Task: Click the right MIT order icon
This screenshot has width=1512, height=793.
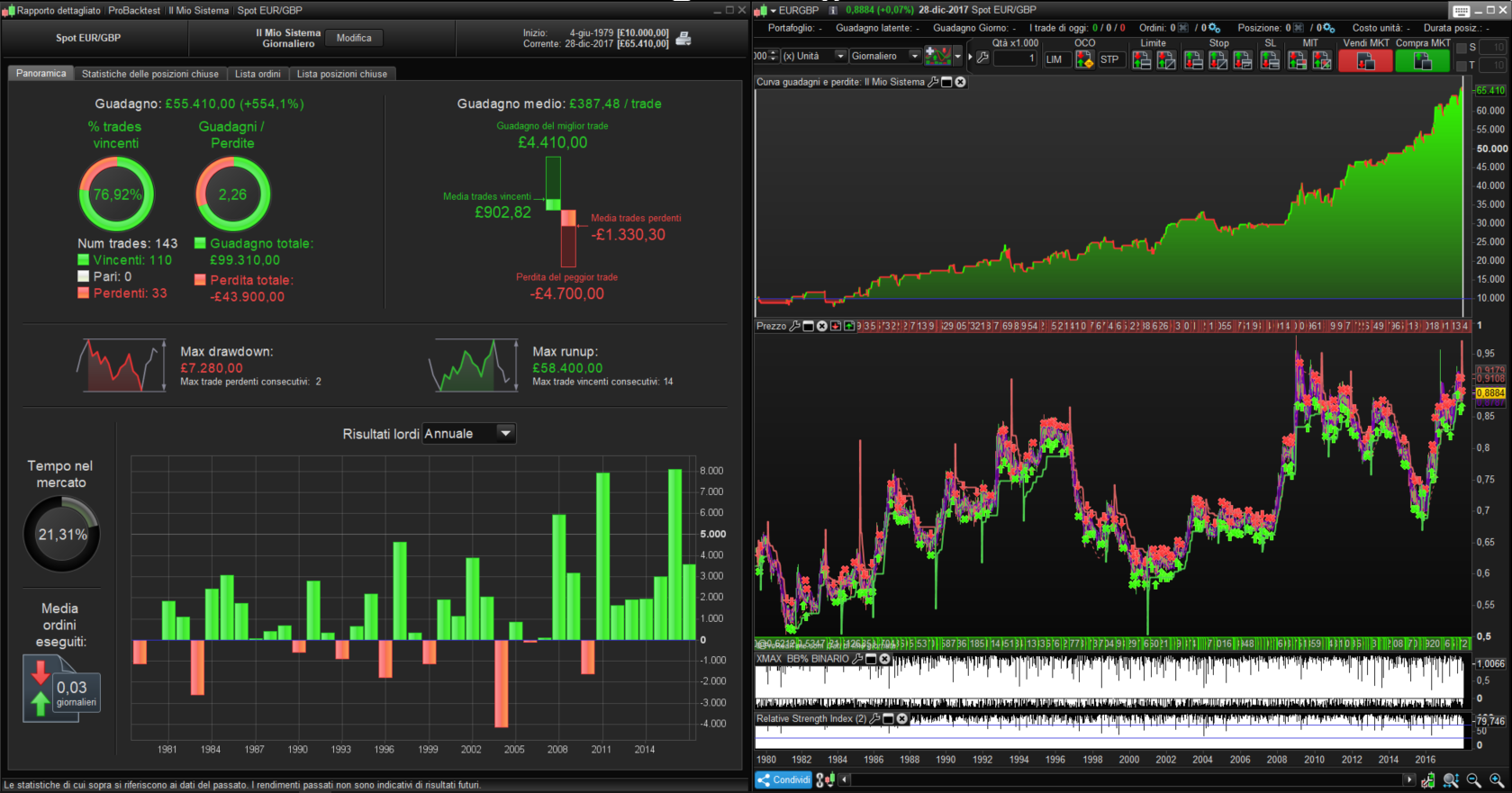Action: click(x=1322, y=59)
